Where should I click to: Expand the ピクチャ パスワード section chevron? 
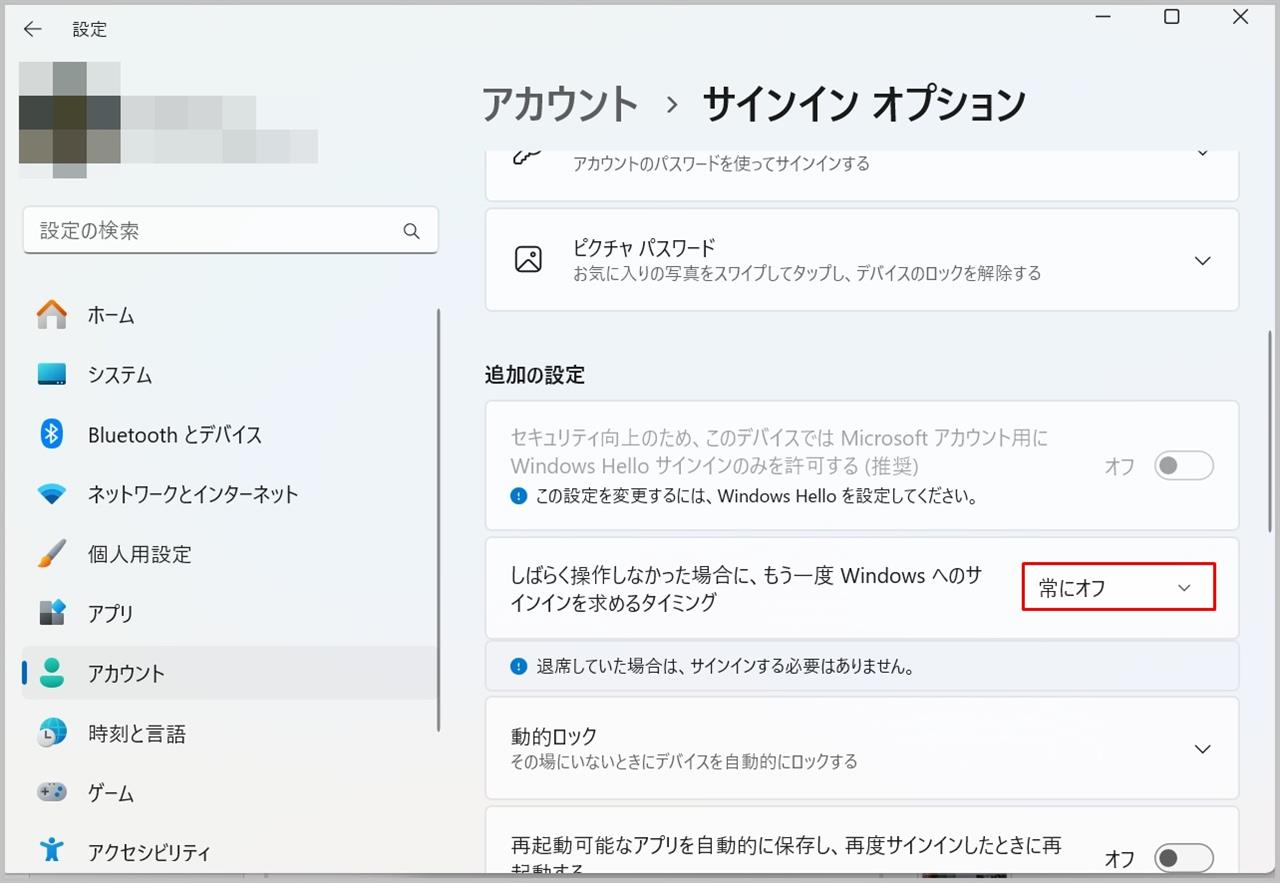(1203, 260)
